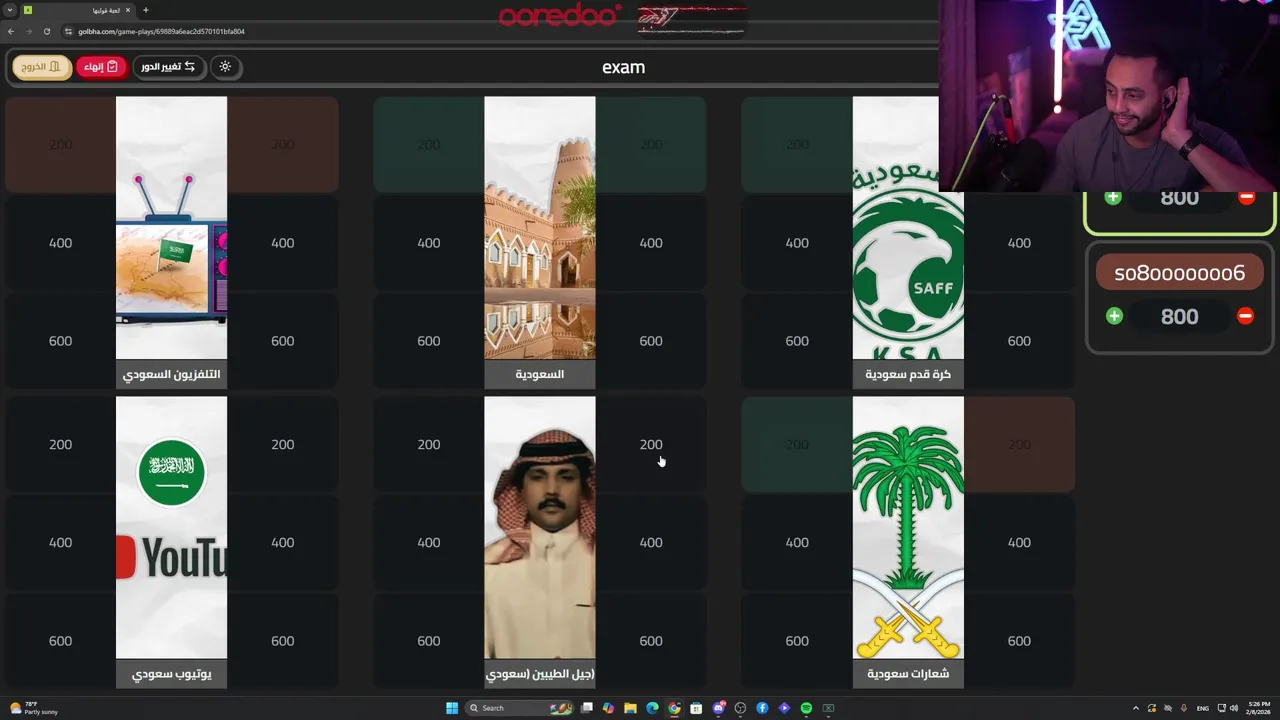
Task: Open the 600 question right of السعودية picture
Action: coord(651,341)
